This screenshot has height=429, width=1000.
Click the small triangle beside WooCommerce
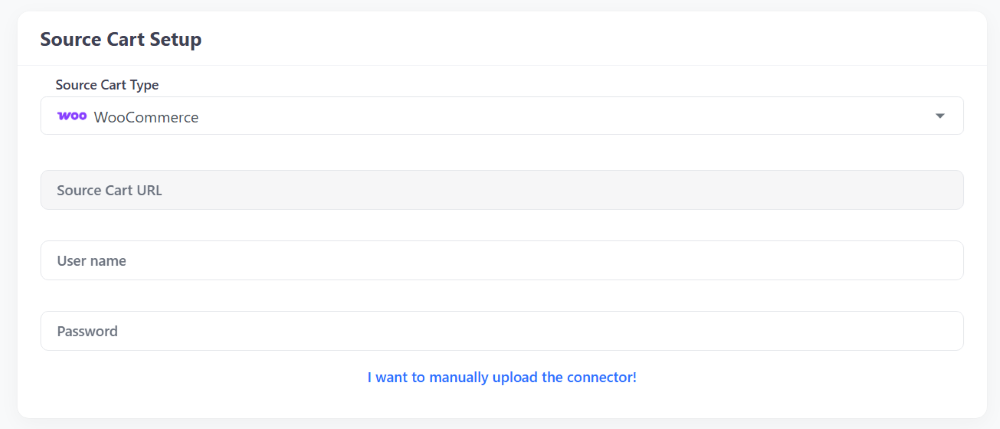pos(939,116)
